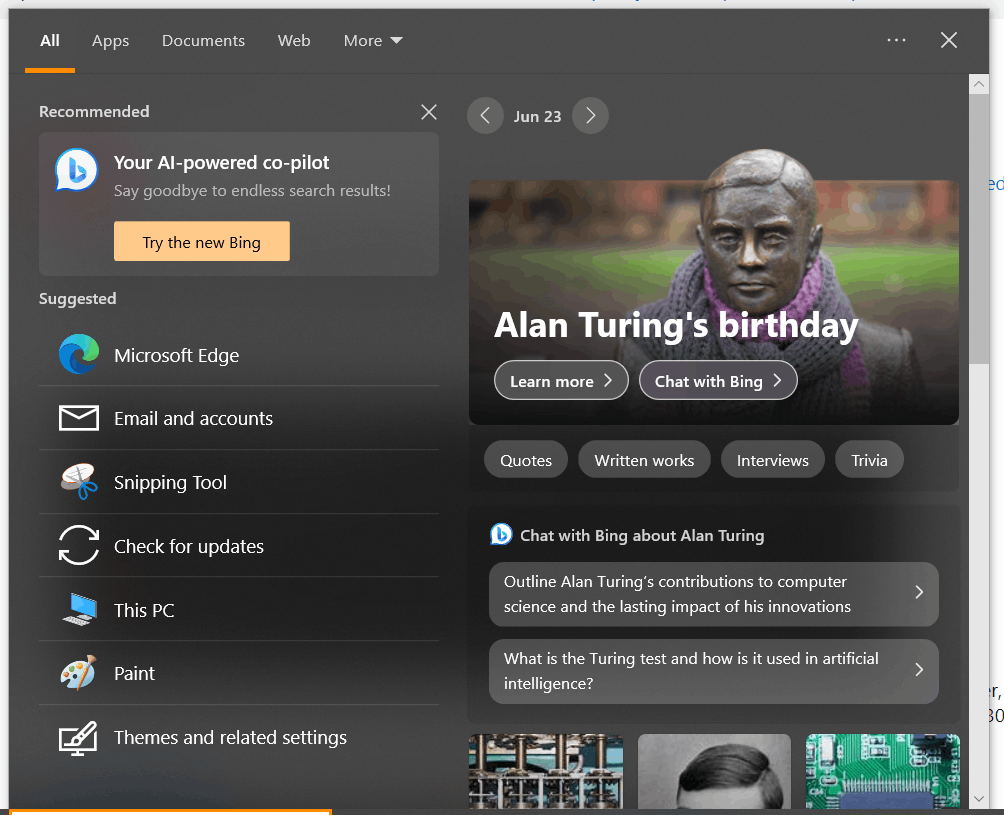Select the Trivia chip
This screenshot has width=1004, height=815.
click(x=869, y=460)
